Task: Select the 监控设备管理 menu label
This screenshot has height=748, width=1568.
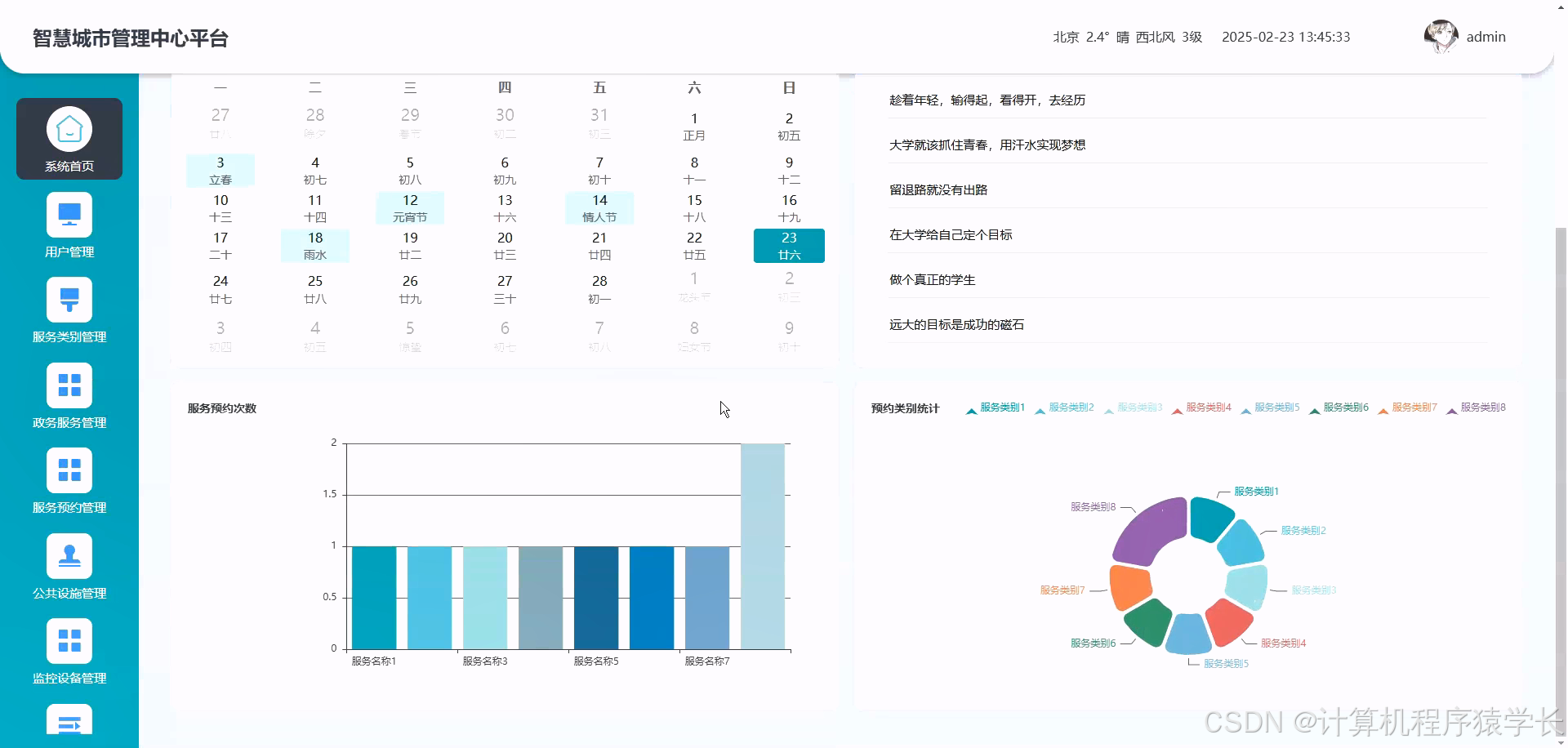Action: 69,678
